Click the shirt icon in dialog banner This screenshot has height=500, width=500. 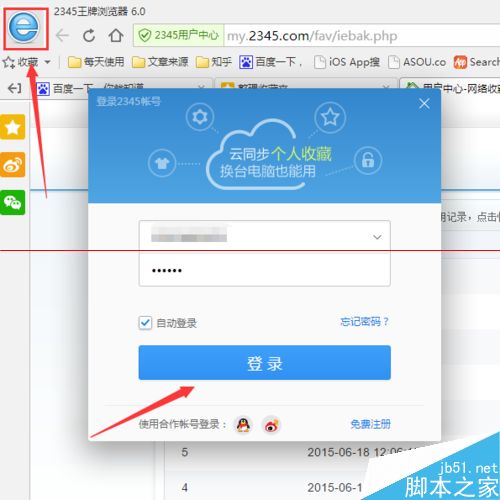point(162,163)
